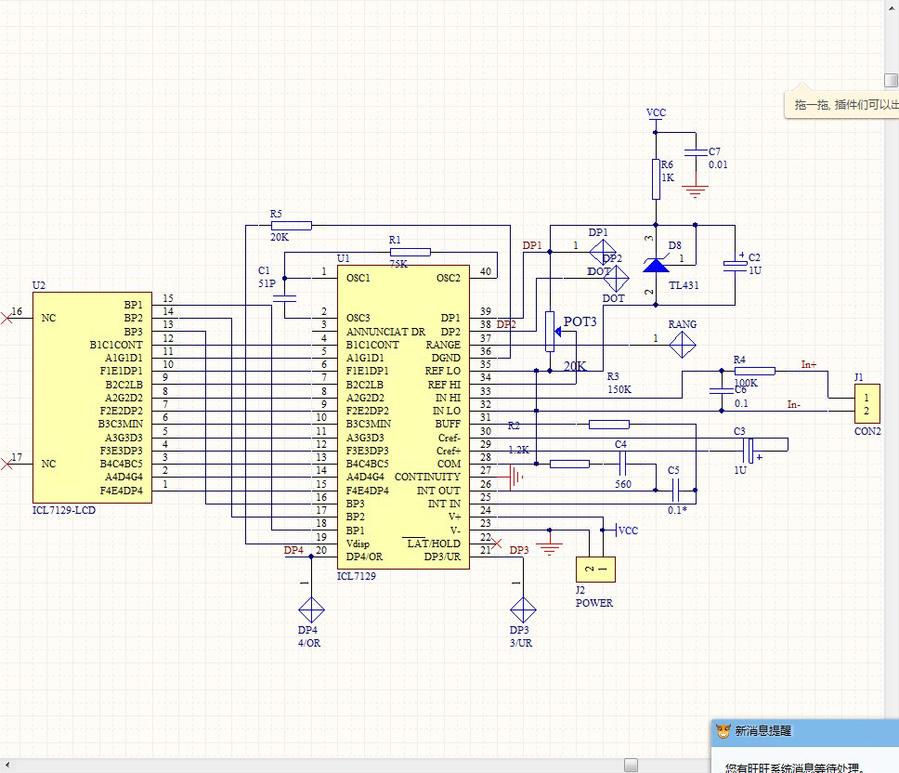Select ground symbol below C7
The height and width of the screenshot is (773, 899).
click(695, 192)
